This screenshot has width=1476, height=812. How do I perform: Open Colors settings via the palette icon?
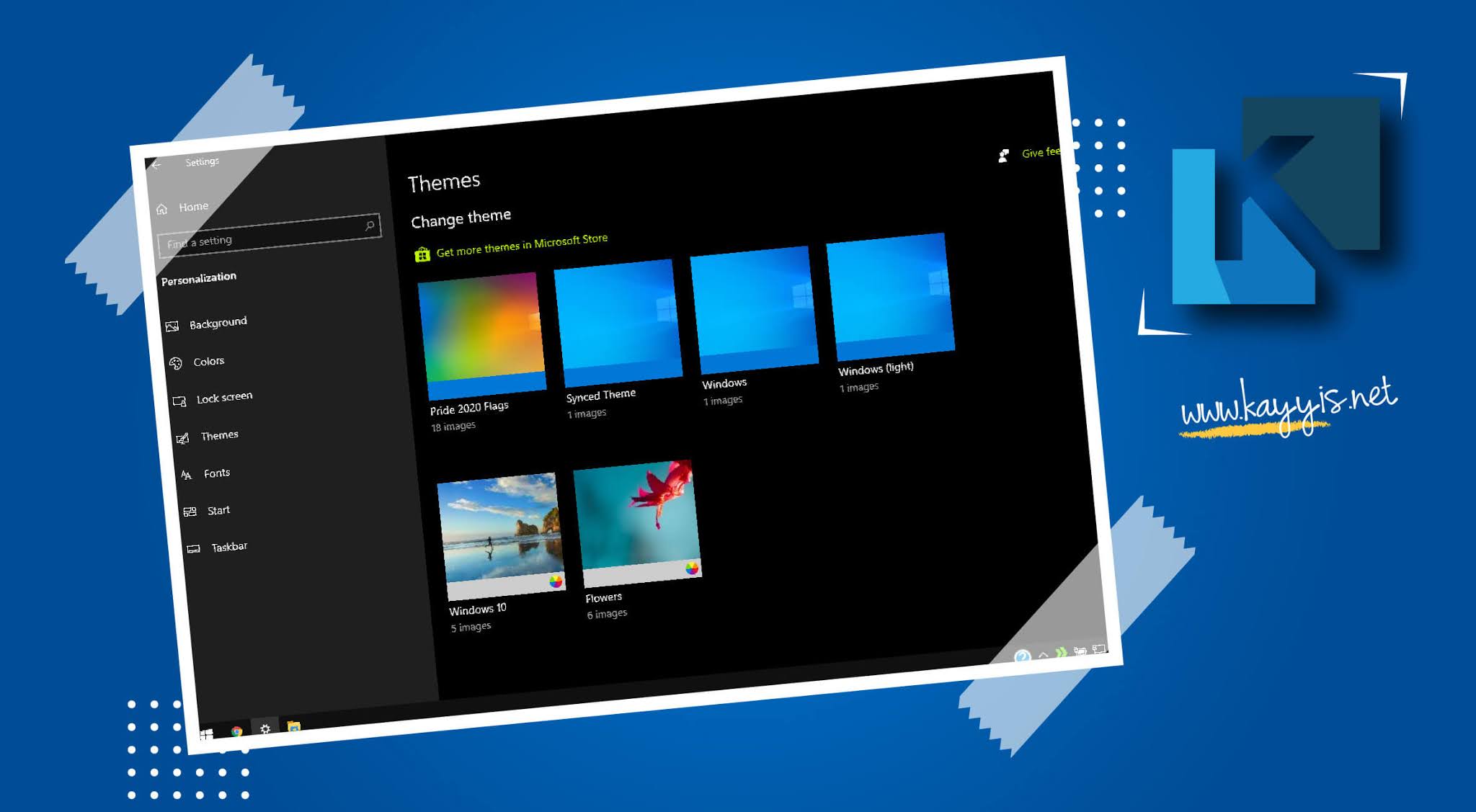click(x=176, y=363)
